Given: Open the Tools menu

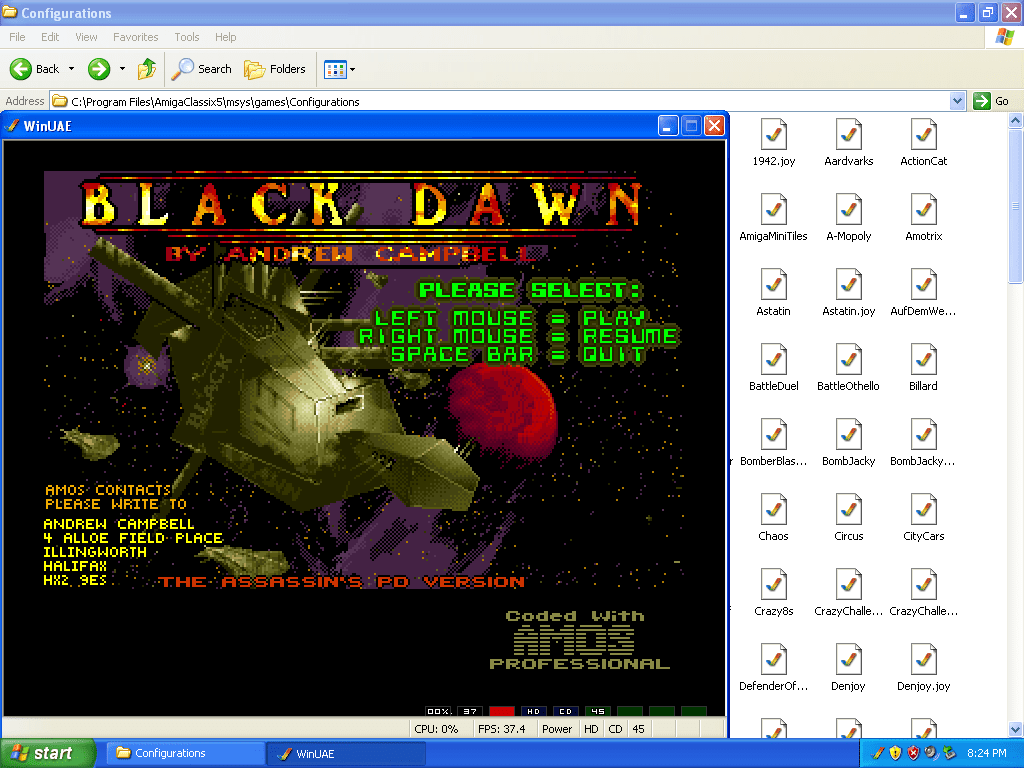Looking at the screenshot, I should (x=187, y=37).
